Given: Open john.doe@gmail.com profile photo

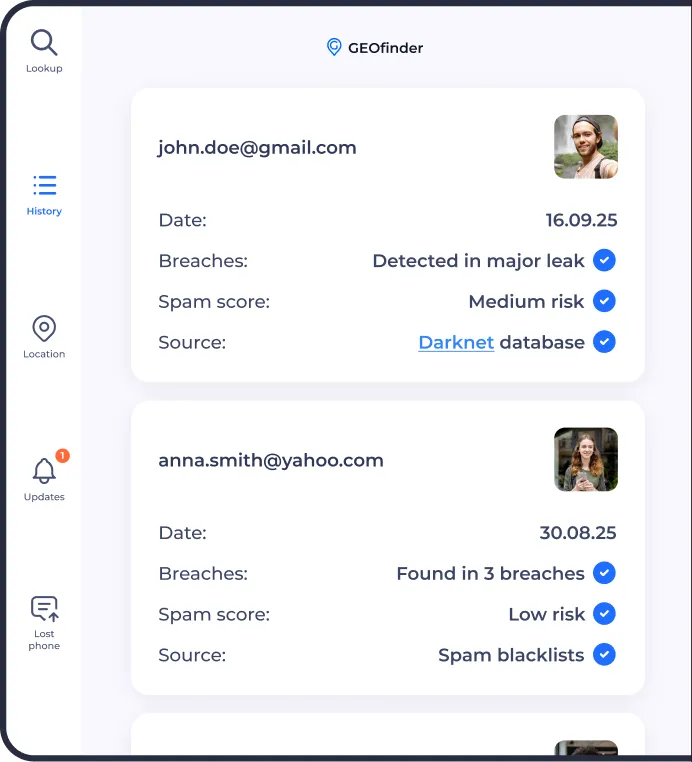Looking at the screenshot, I should click(586, 147).
